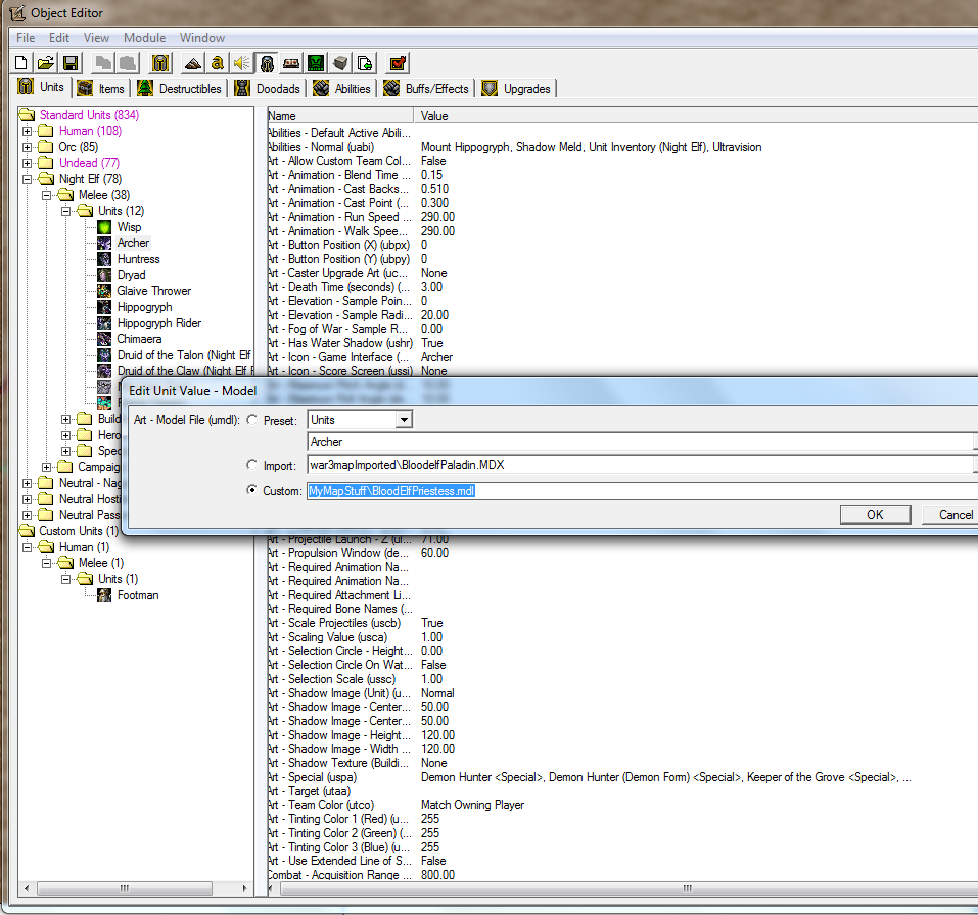Select the custom Footman unit icon
978x915 pixels.
(x=104, y=595)
